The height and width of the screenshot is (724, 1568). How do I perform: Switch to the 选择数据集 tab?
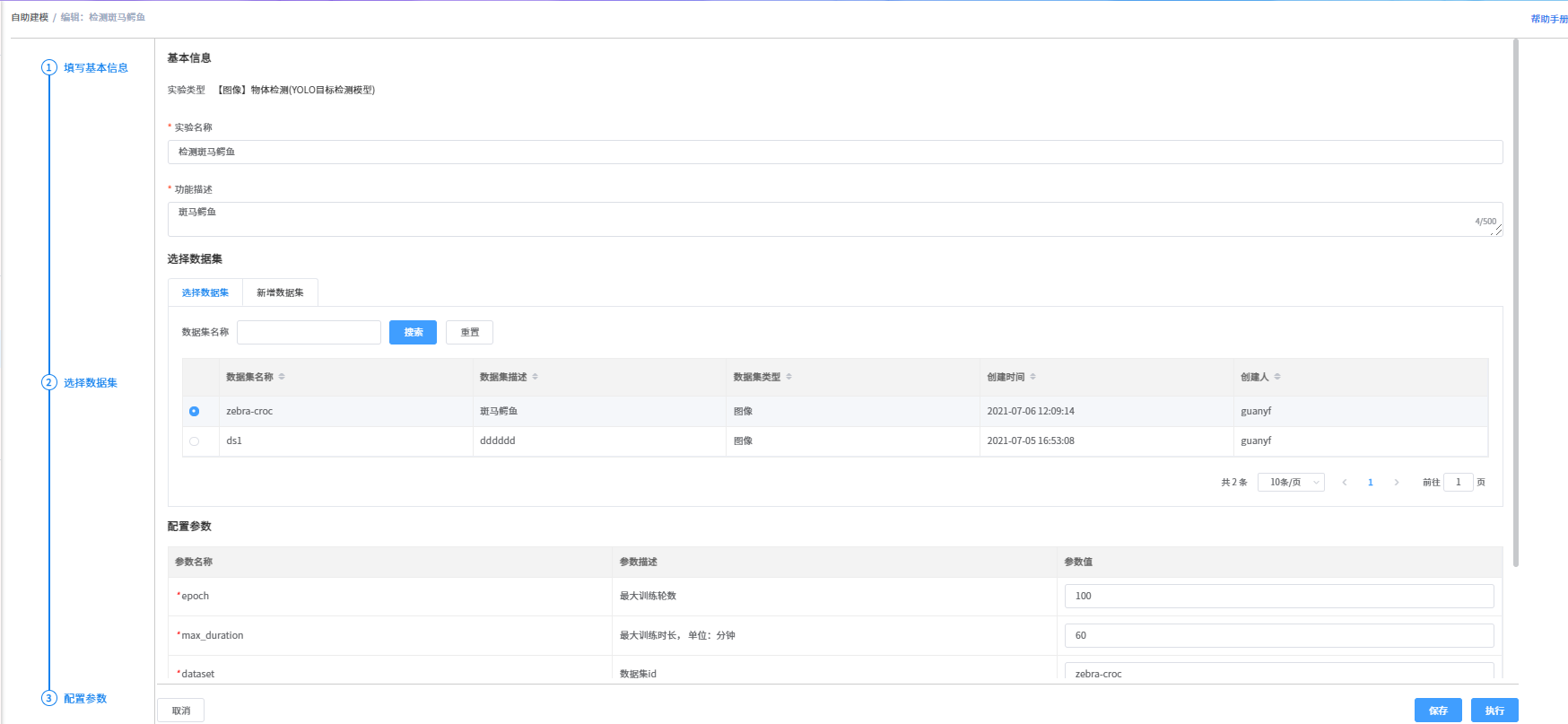click(205, 292)
